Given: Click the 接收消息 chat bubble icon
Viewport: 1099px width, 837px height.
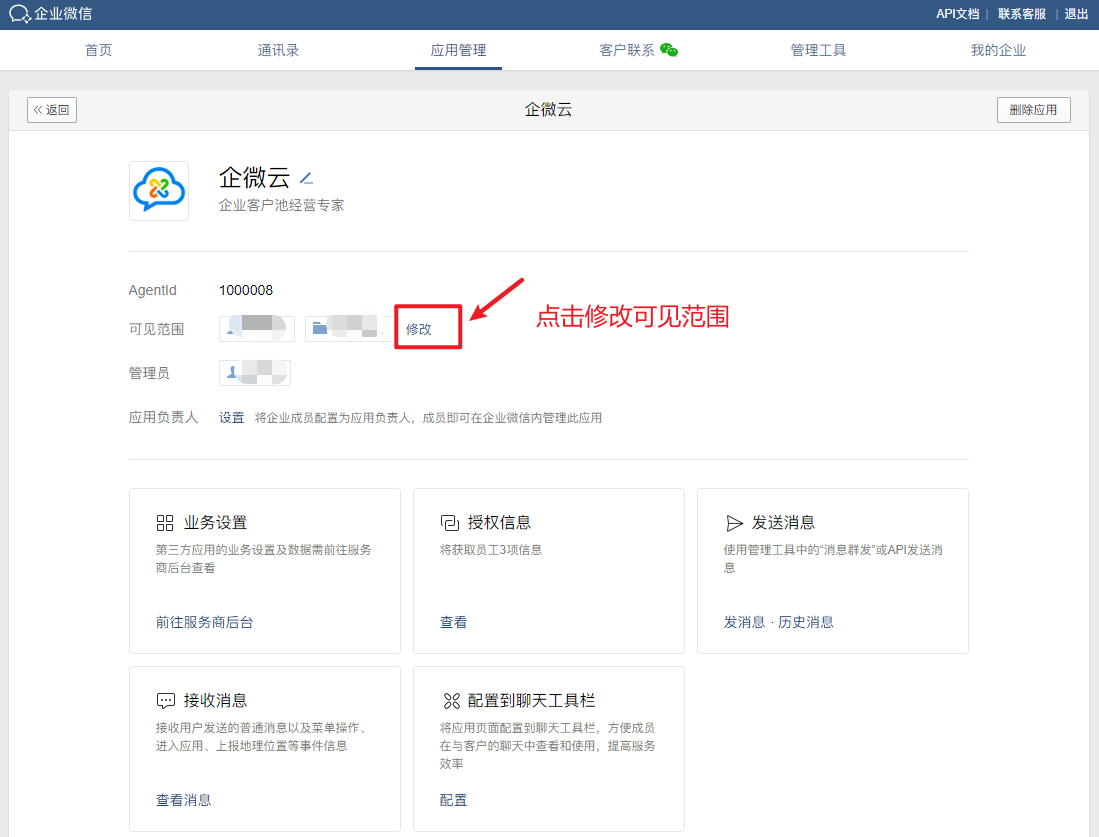Looking at the screenshot, I should point(165,701).
